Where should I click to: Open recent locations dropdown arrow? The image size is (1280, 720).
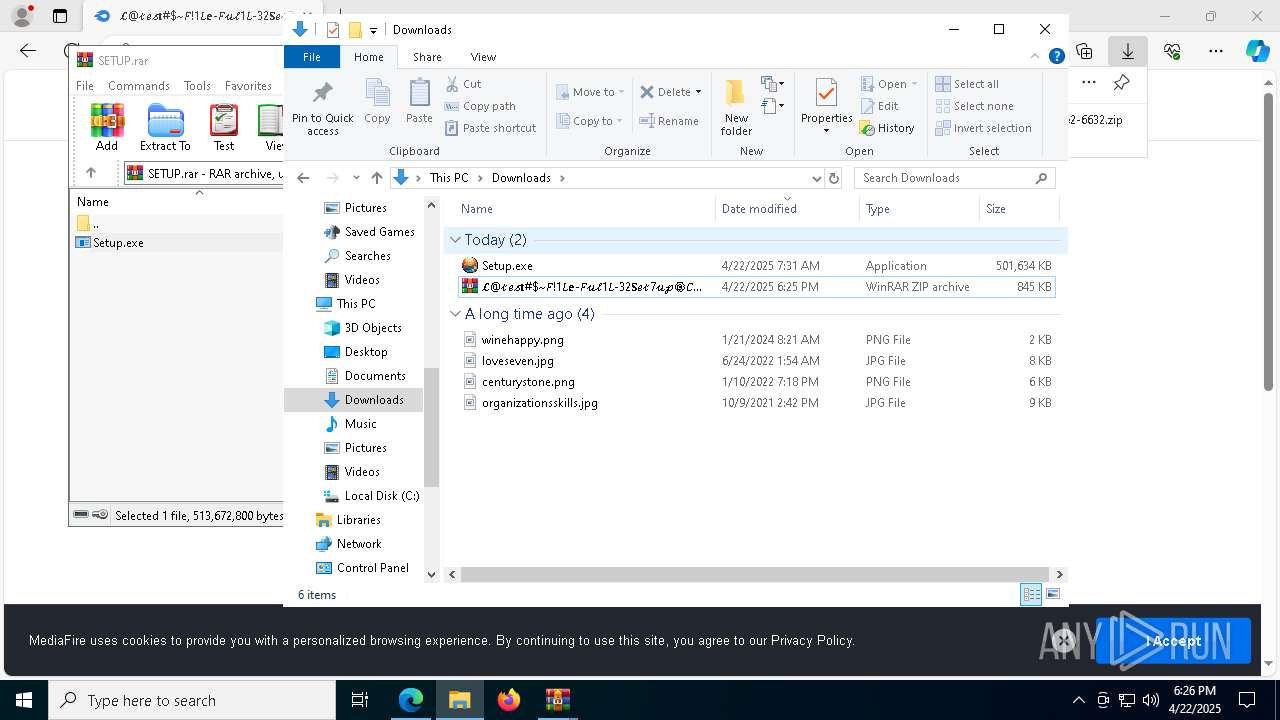pos(356,178)
